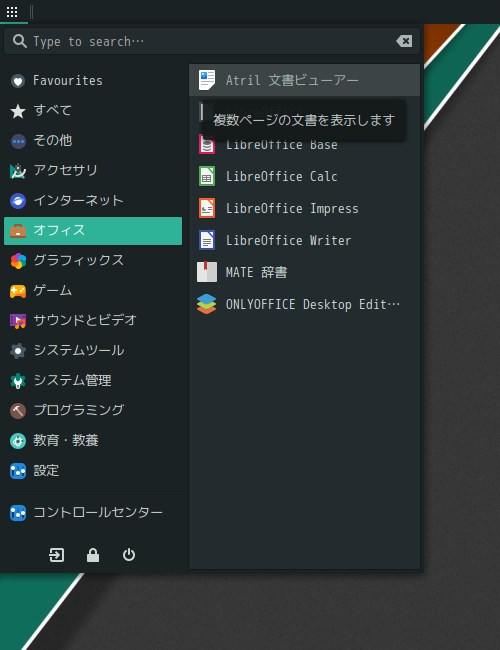This screenshot has height=650, width=500.
Task: Click the LibreOffice Impress presentation icon
Action: pyautogui.click(x=207, y=208)
